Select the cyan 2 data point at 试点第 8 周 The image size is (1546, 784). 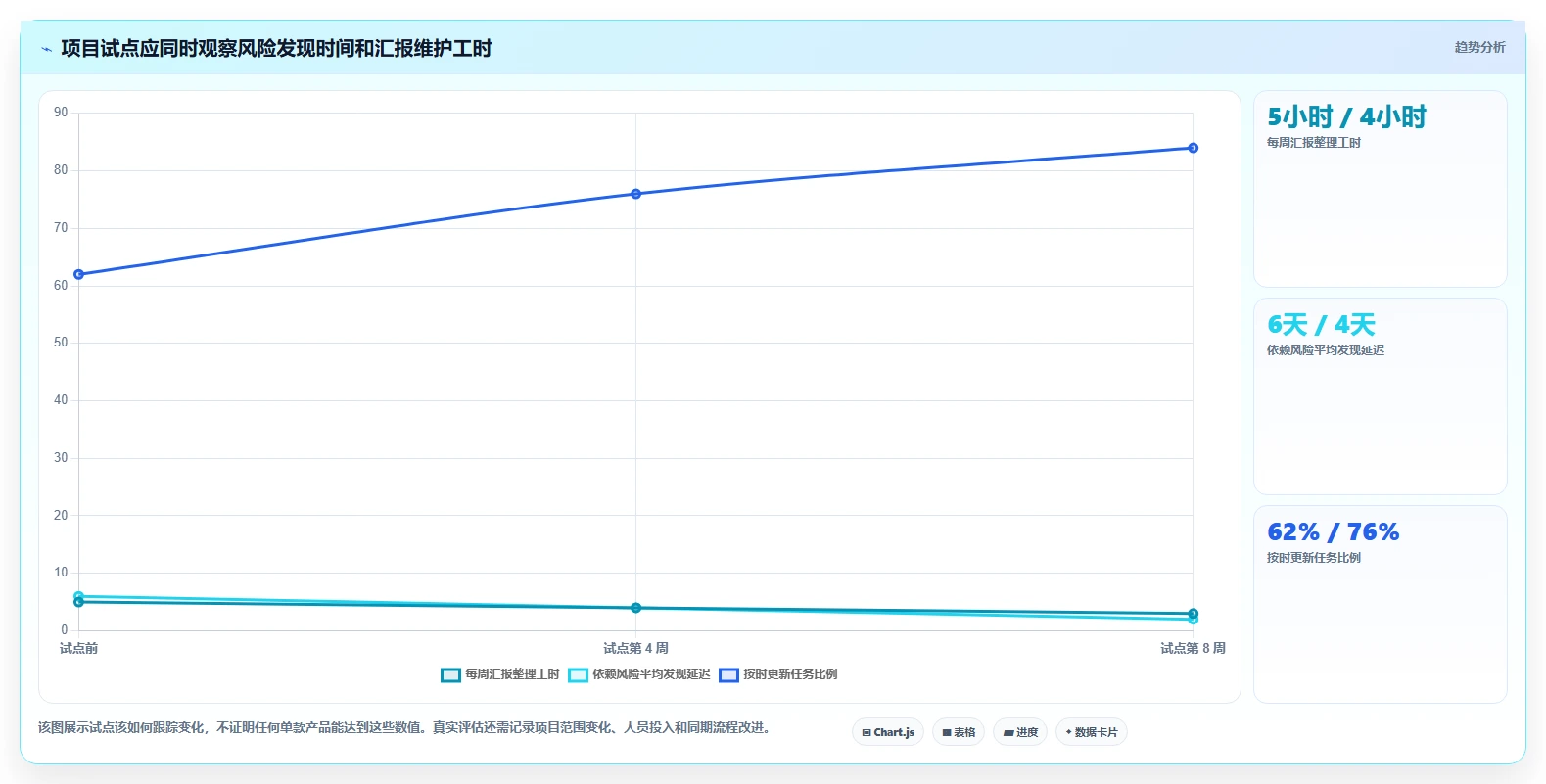click(1193, 620)
